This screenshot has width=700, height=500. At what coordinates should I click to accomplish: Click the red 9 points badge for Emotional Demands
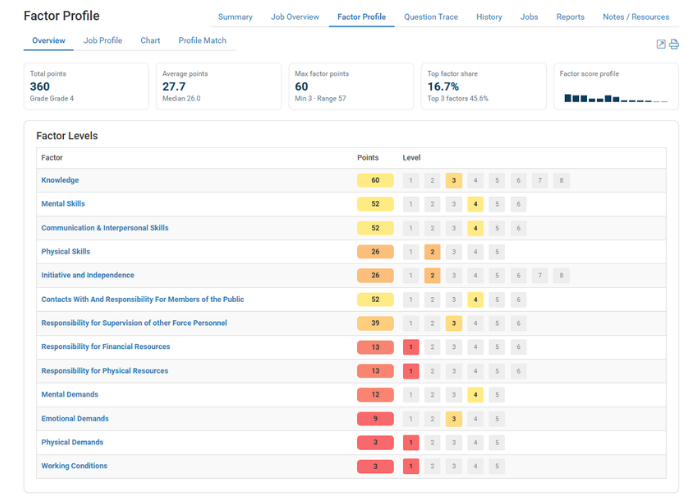pyautogui.click(x=375, y=418)
